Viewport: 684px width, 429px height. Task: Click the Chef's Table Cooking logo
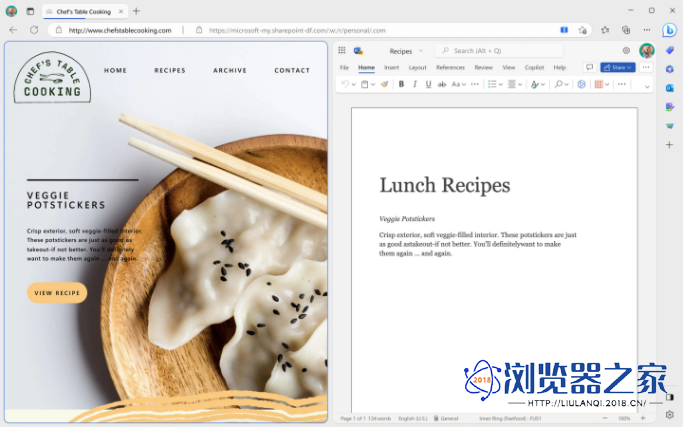click(52, 78)
